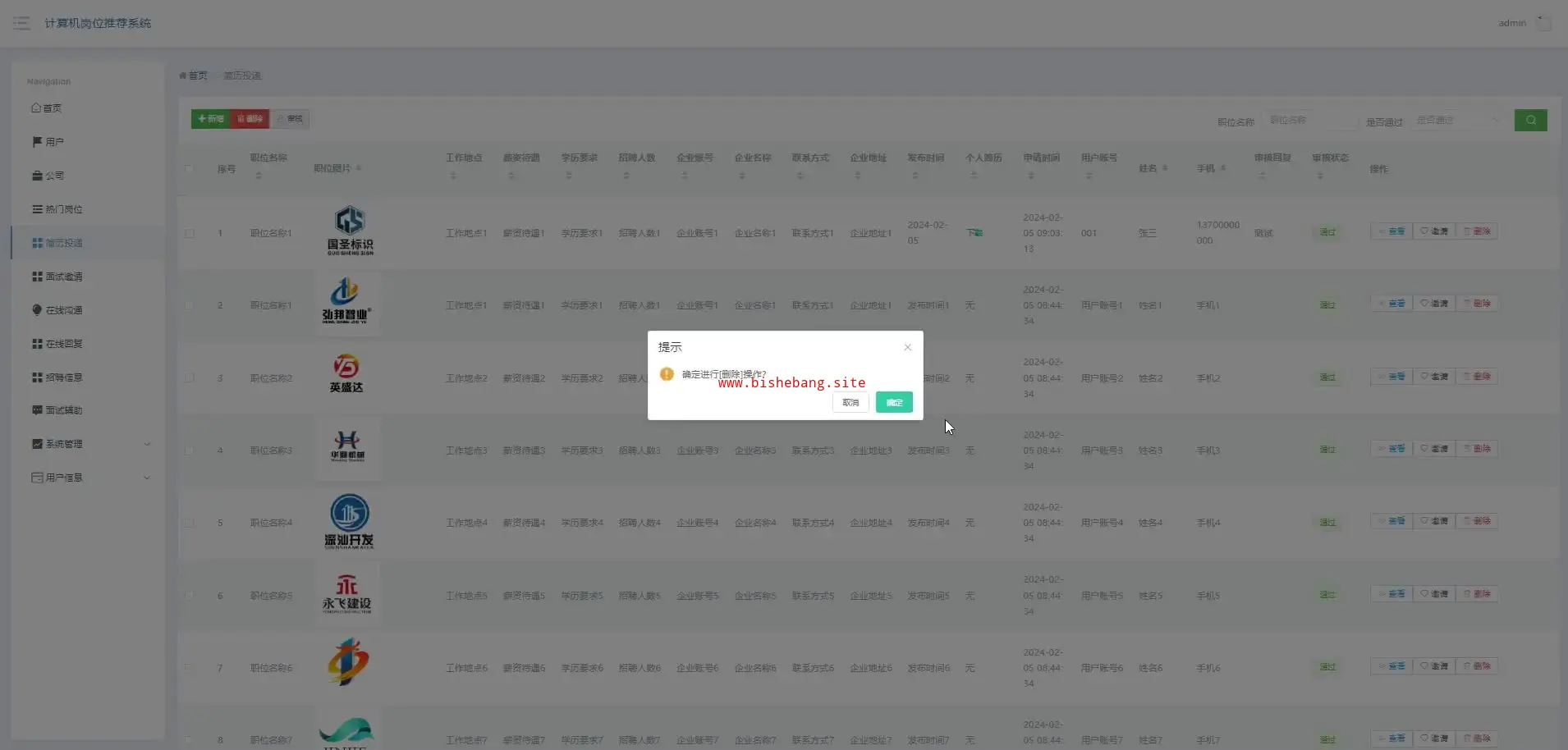The height and width of the screenshot is (750, 1568).
Task: Click 查看 for the 姓名1 row
Action: point(1391,304)
